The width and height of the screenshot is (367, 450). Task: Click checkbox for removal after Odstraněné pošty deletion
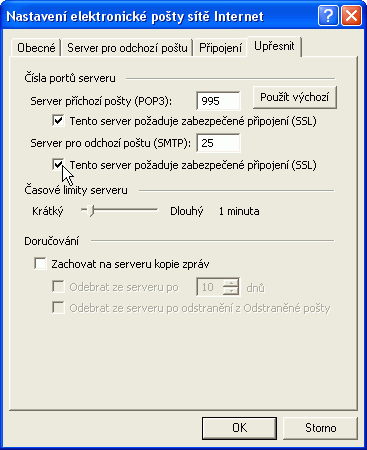point(58,308)
